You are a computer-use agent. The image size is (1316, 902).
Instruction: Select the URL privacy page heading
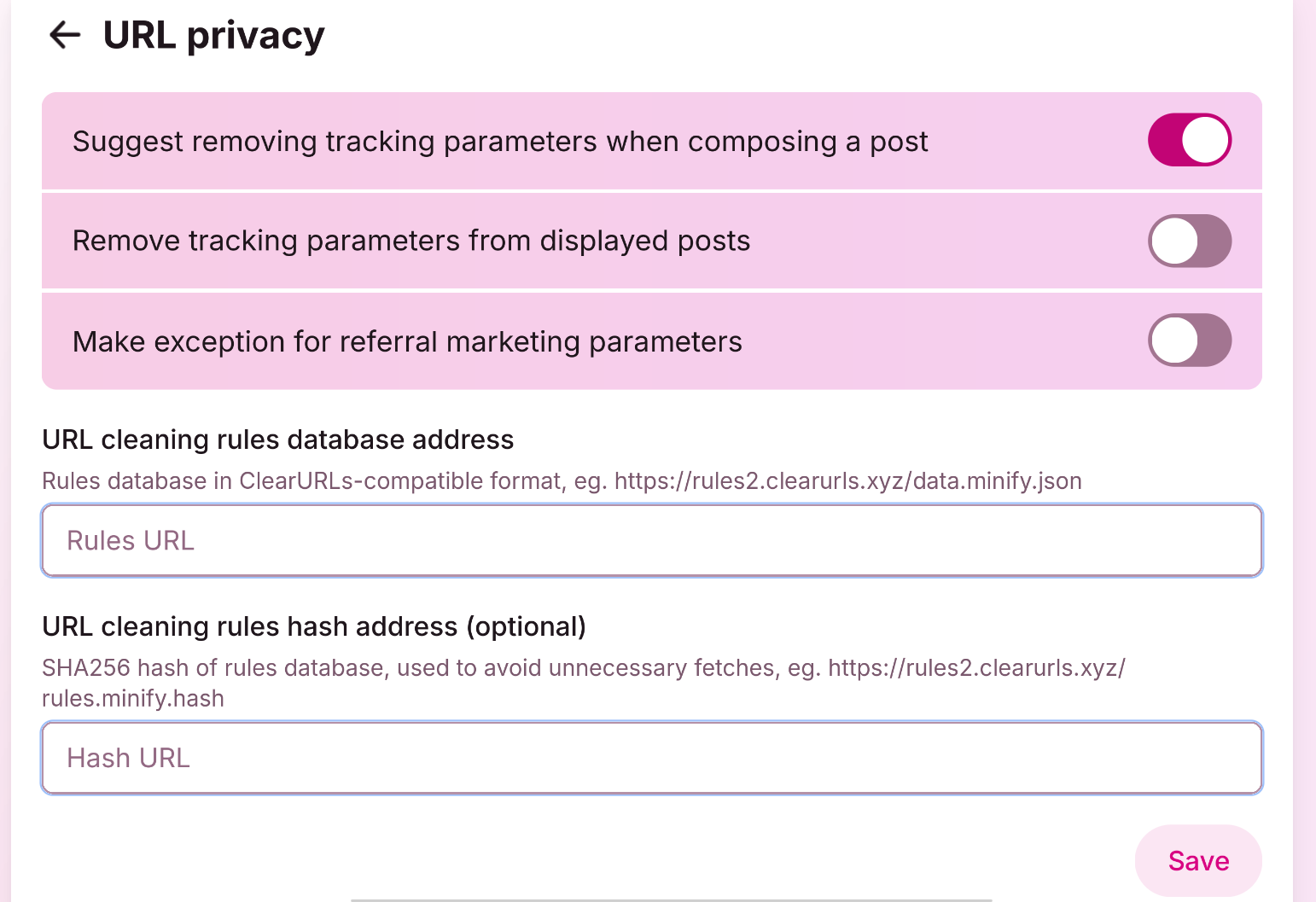click(x=213, y=36)
